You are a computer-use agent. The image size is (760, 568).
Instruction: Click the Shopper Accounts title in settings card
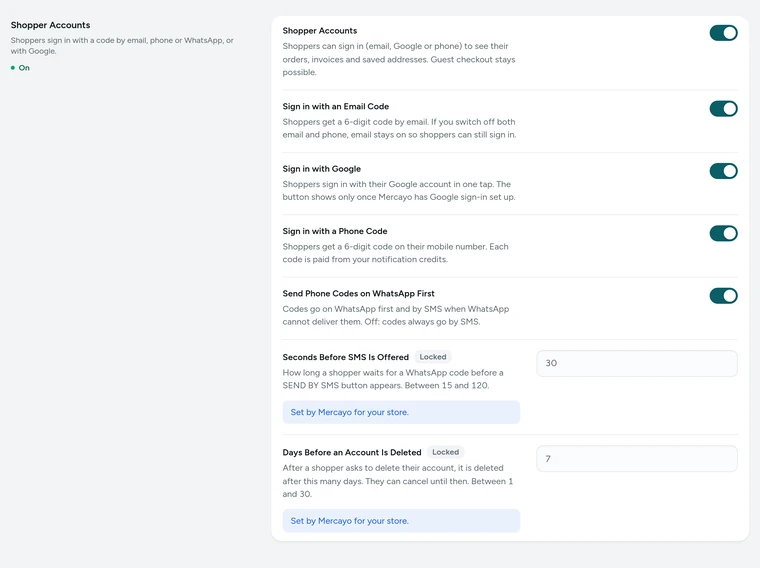320,31
